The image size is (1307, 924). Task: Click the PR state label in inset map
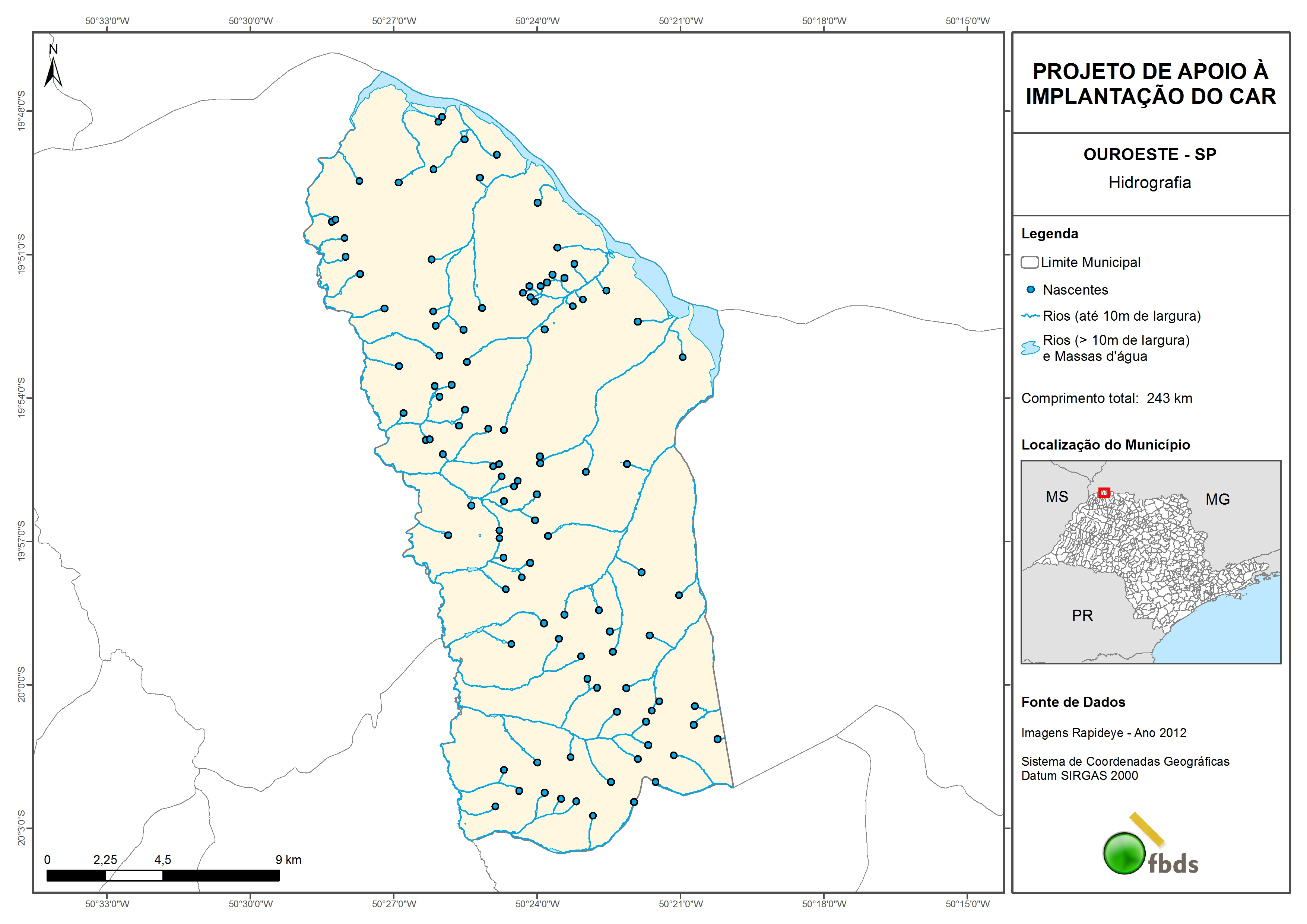[x=1082, y=615]
